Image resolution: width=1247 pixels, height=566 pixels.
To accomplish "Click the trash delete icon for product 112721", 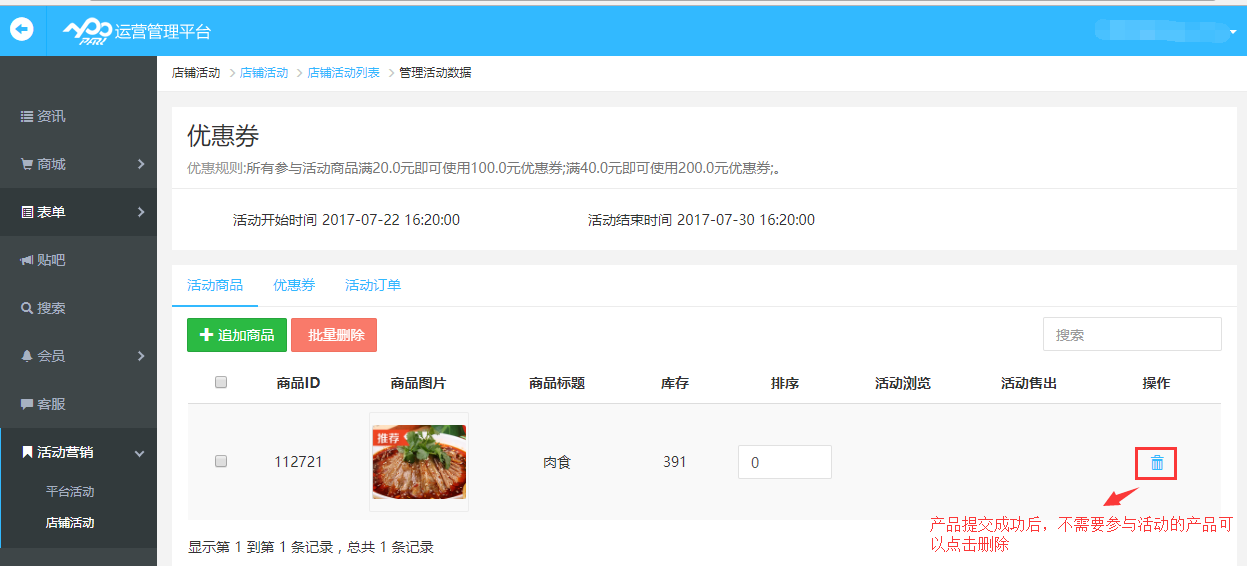I will click(x=1157, y=463).
